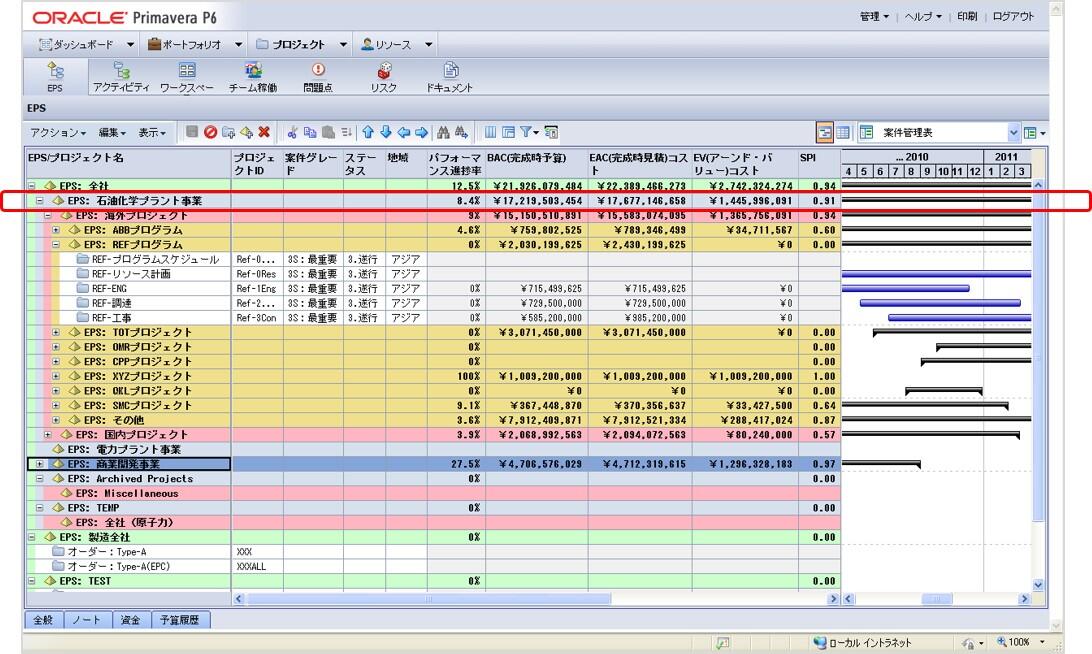
Task: Open the ポートフォリオ menu
Action: 195,45
